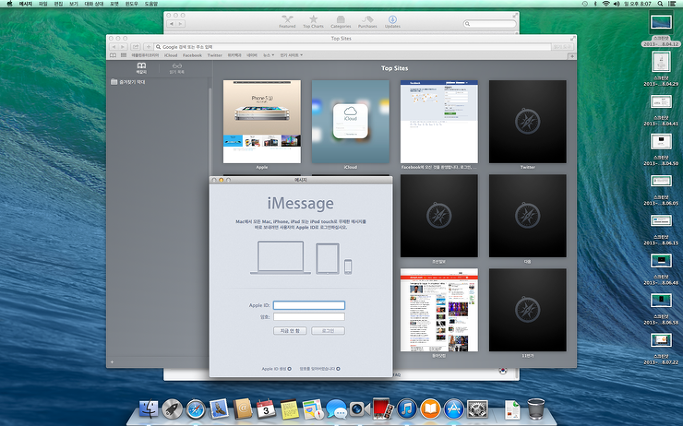Viewport: 683px width, 426px height.
Task: Open the Messages app menu in menu bar
Action: click(x=26, y=3)
